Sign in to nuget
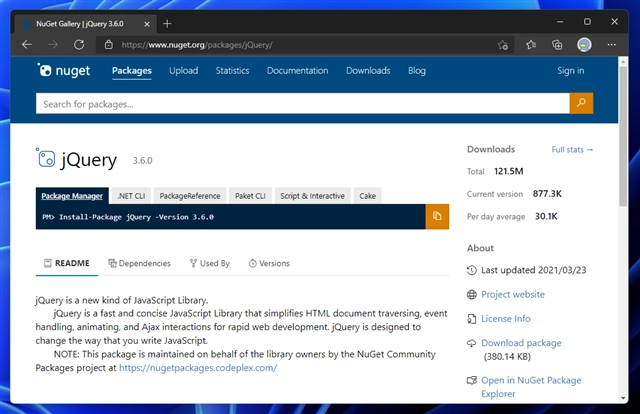 coord(571,71)
